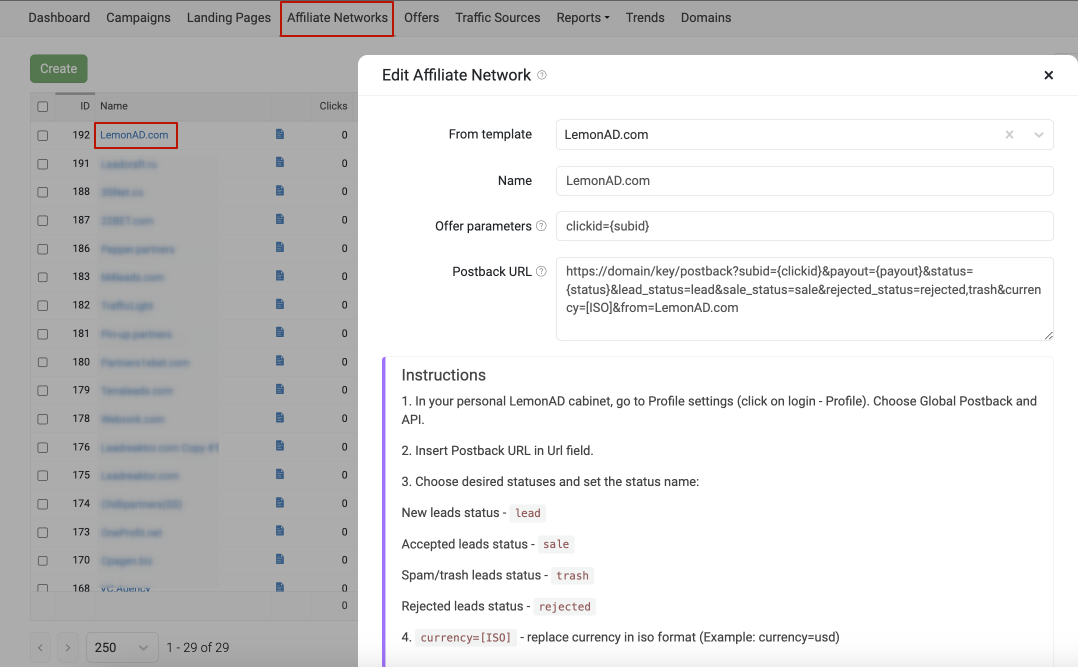The image size is (1078, 667).
Task: Open the Offers section
Action: click(421, 18)
